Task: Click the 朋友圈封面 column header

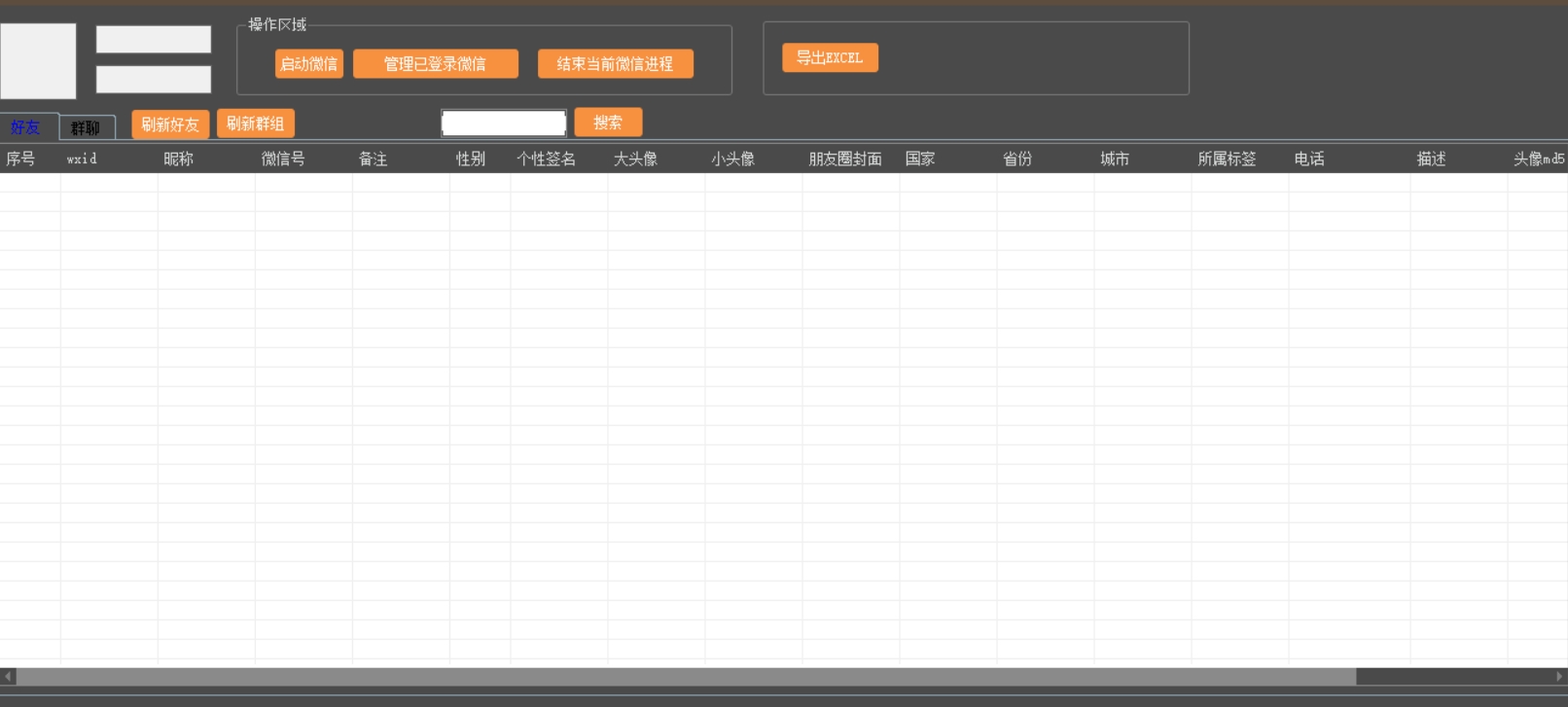Action: pos(845,159)
